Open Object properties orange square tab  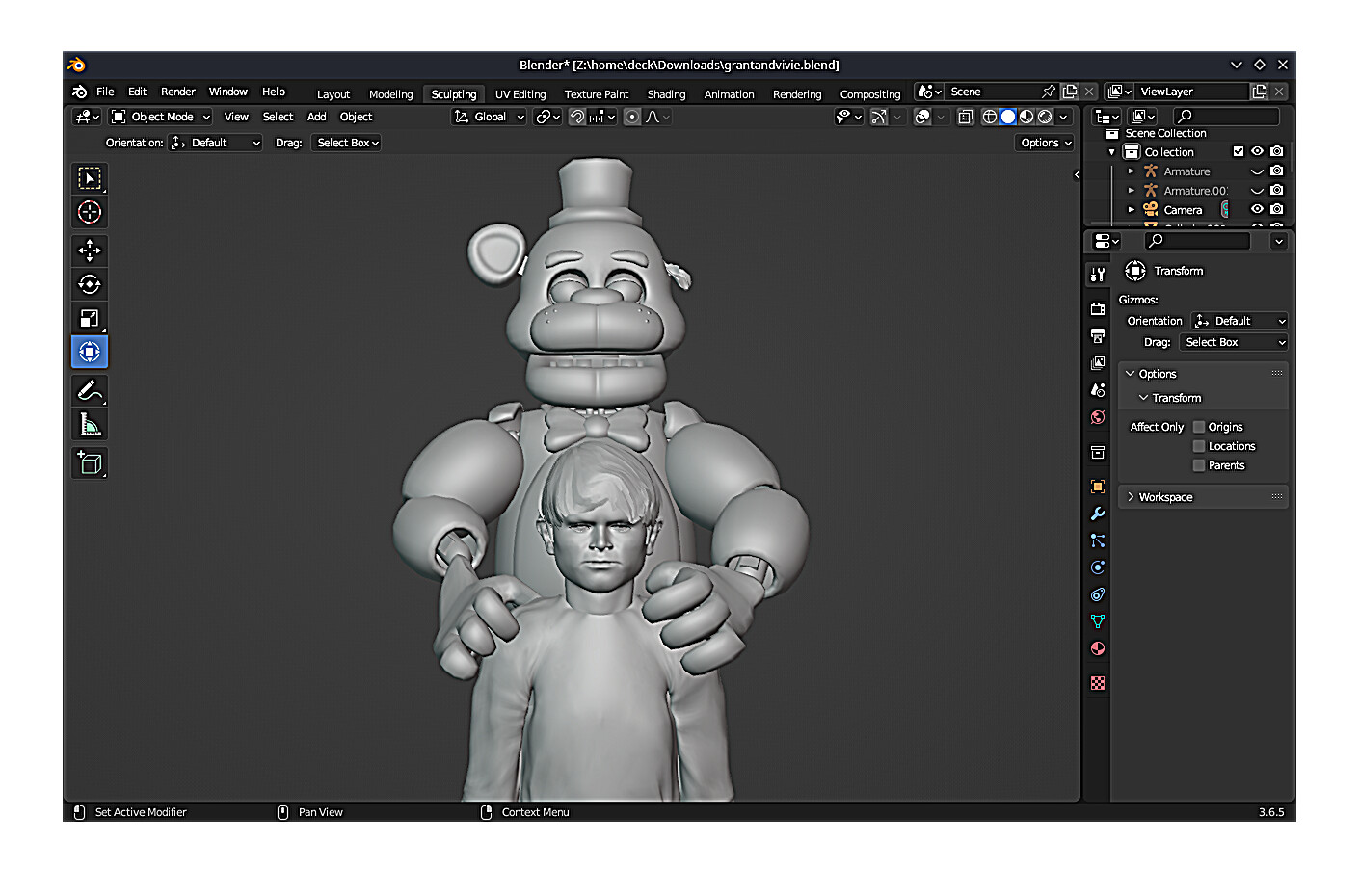point(1097,487)
